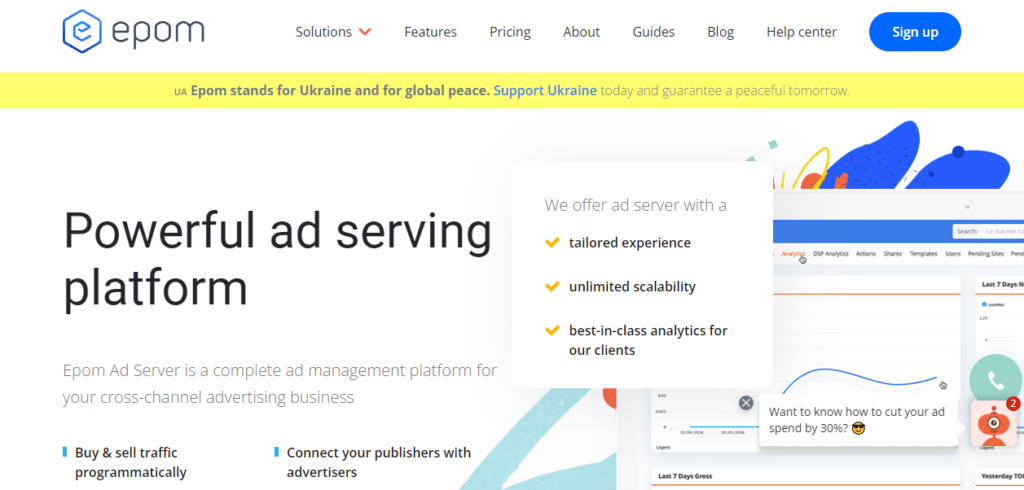Click the red notification badge on chatbot
This screenshot has width=1024, height=490.
pyautogui.click(x=1013, y=404)
